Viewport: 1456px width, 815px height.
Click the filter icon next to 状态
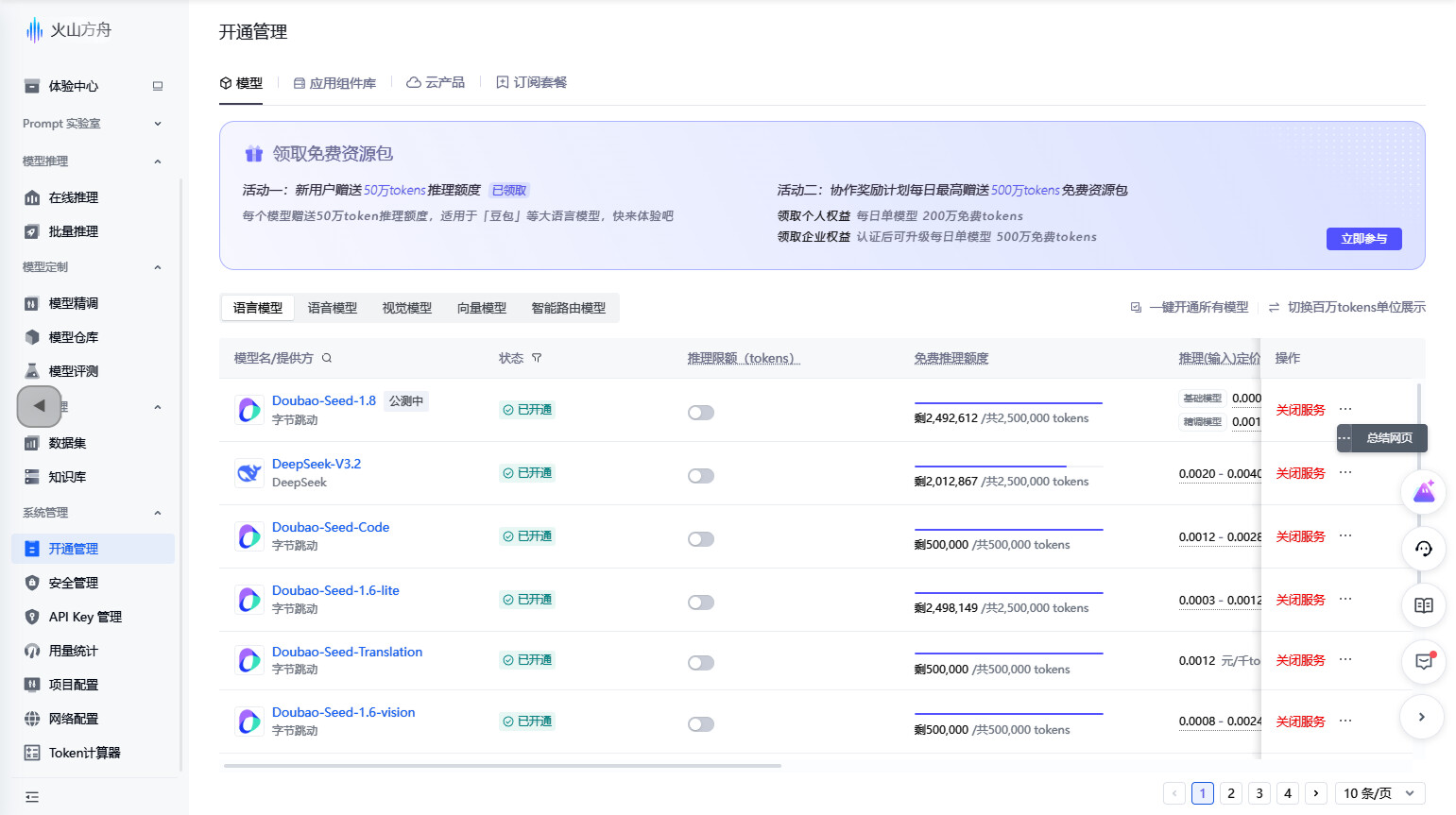tap(537, 358)
